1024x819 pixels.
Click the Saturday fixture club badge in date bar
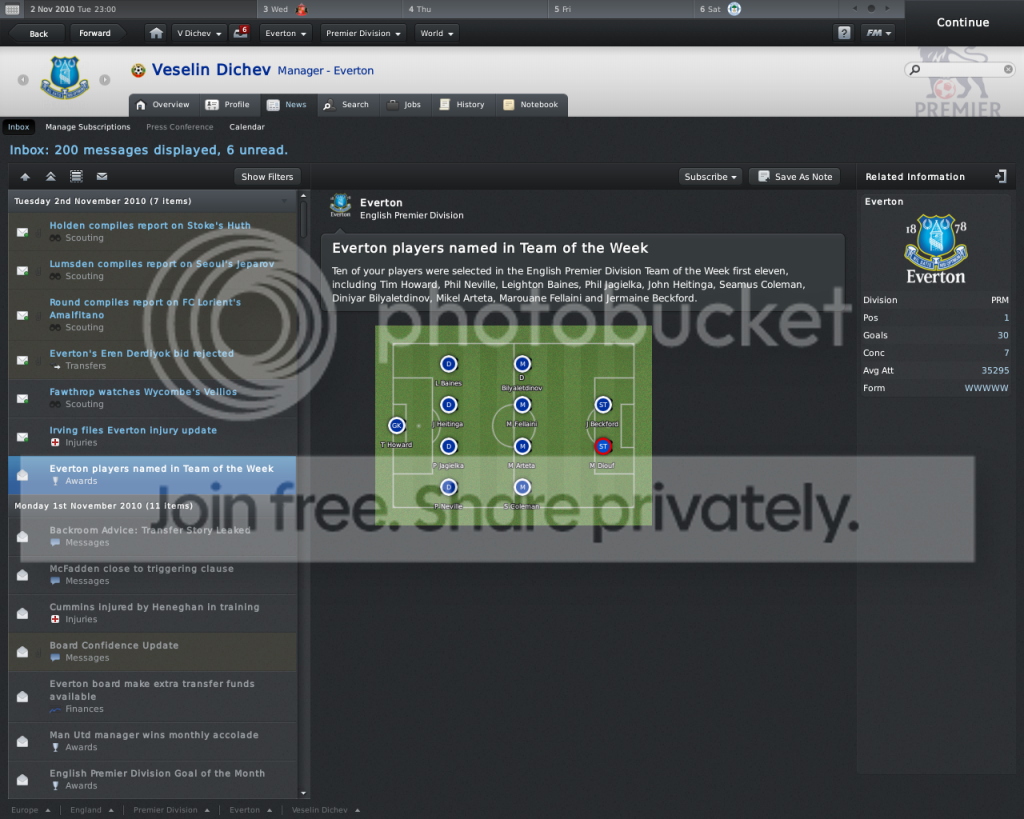(735, 9)
